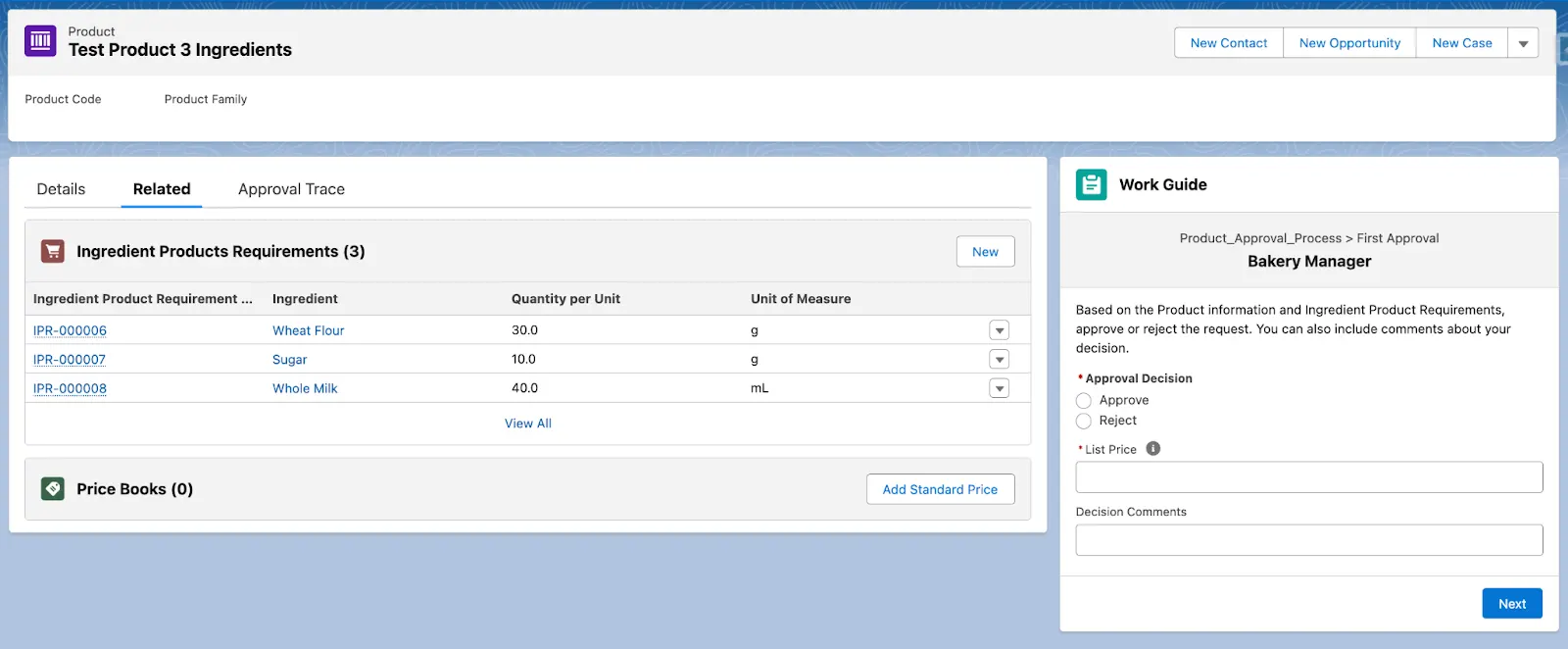Click the Add Standard Price button
Image resolution: width=1568 pixels, height=649 pixels.
pyautogui.click(x=940, y=489)
